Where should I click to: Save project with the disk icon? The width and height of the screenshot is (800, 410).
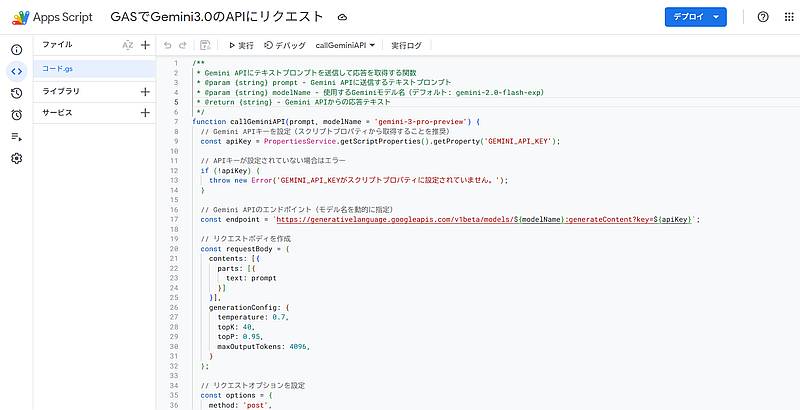(205, 45)
